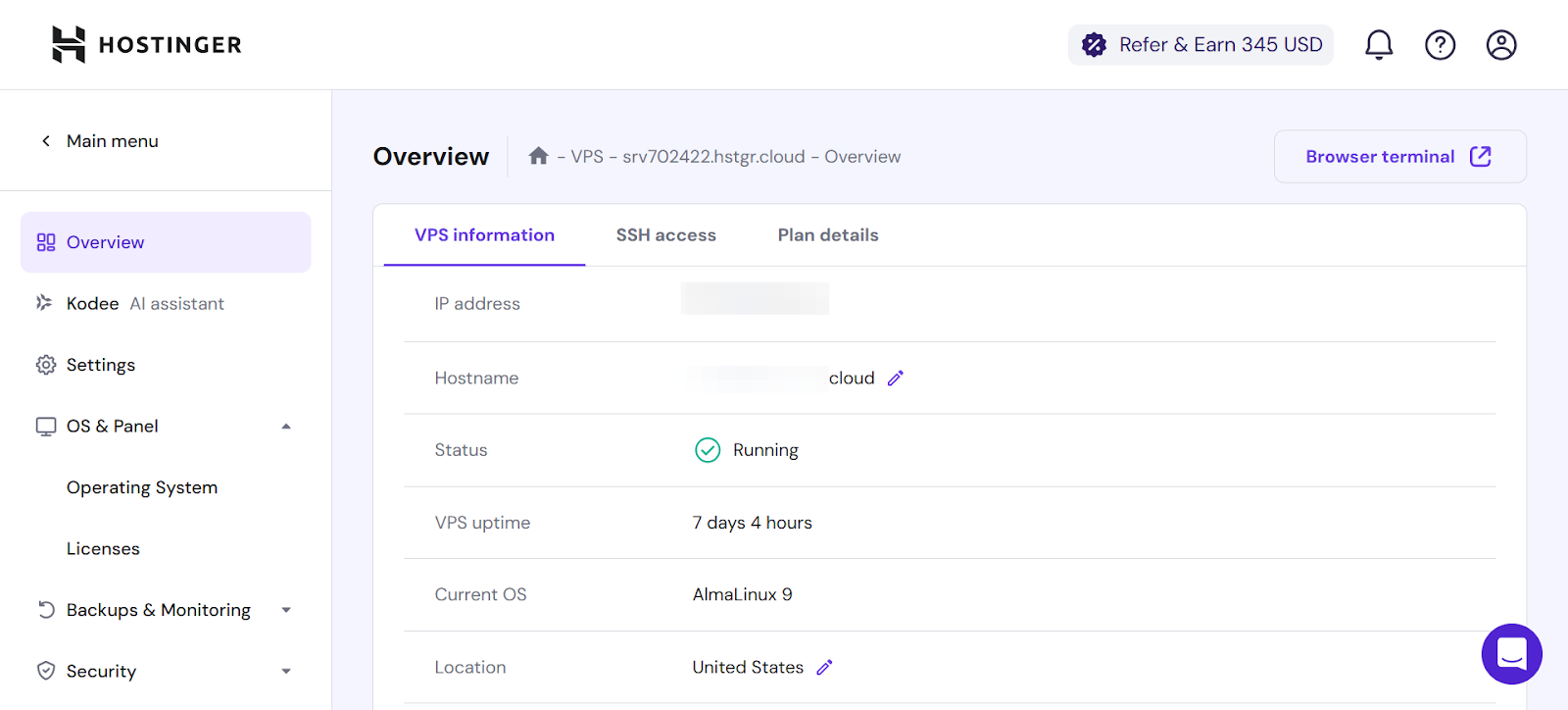
Task: Click the OS & Panel label
Action: [x=113, y=427]
